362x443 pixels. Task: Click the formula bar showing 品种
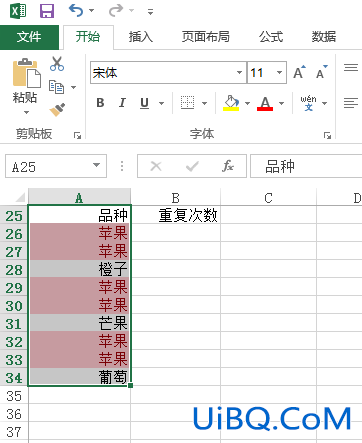click(x=306, y=166)
